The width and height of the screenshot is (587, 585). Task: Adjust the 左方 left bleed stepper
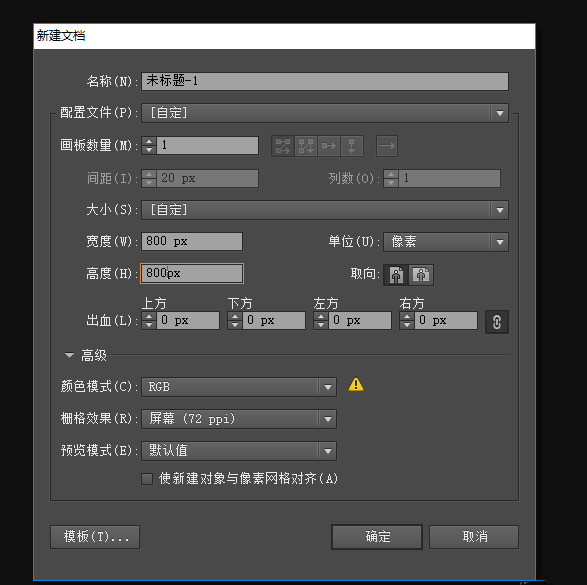pyautogui.click(x=321, y=320)
